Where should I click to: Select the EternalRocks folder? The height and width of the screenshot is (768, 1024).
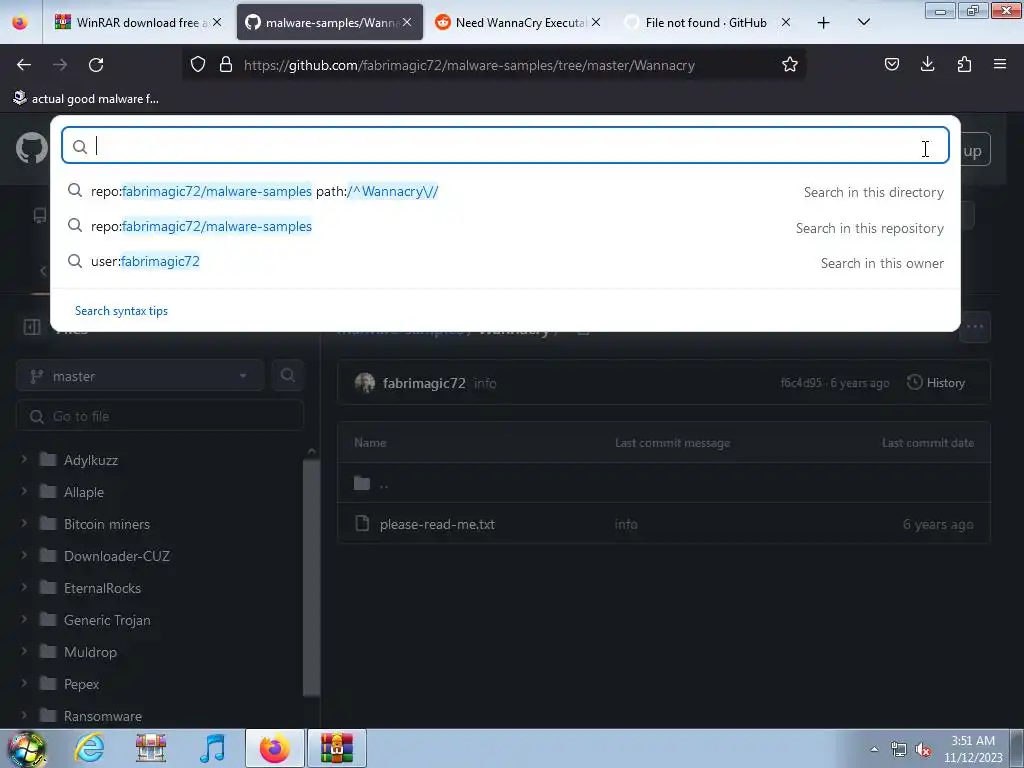(x=102, y=588)
